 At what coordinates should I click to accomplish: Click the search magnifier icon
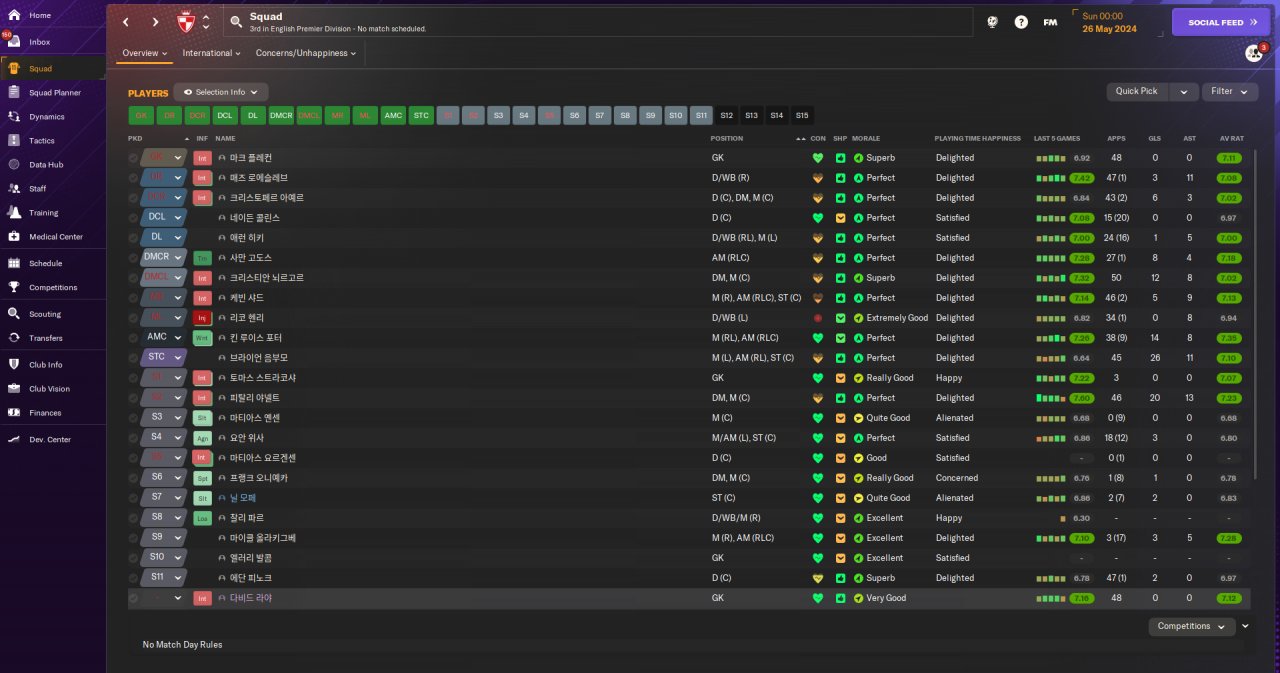tap(236, 21)
